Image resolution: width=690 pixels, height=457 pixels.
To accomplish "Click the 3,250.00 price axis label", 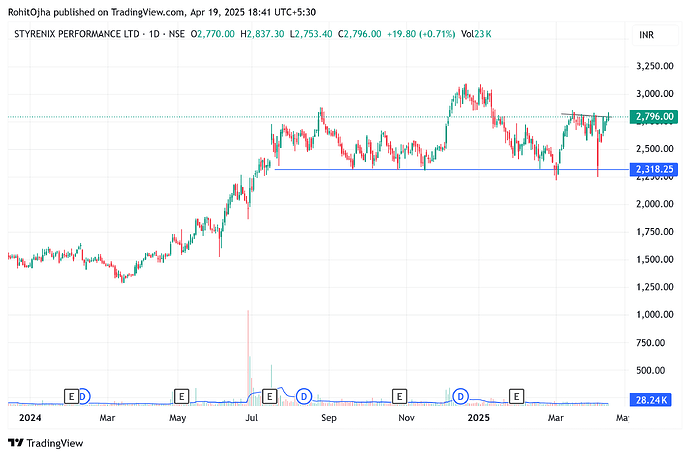I will pyautogui.click(x=655, y=66).
